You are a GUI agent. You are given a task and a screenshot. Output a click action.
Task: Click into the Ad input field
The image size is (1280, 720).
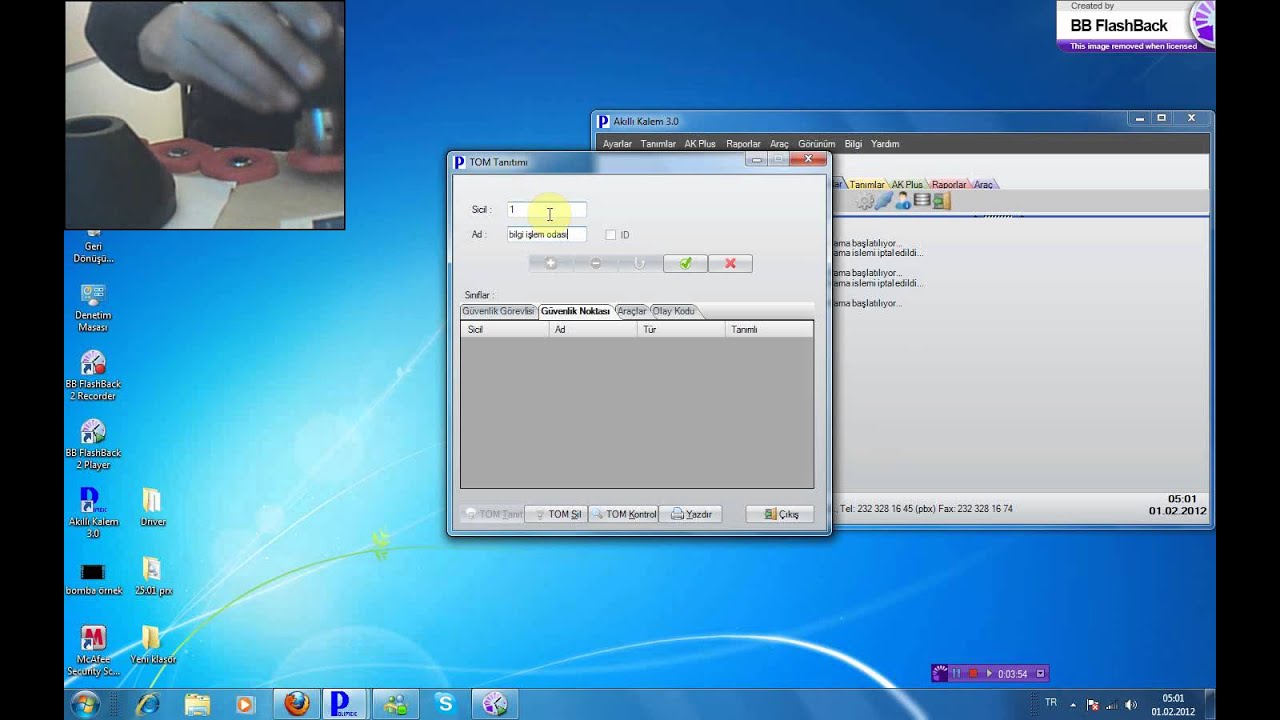546,234
